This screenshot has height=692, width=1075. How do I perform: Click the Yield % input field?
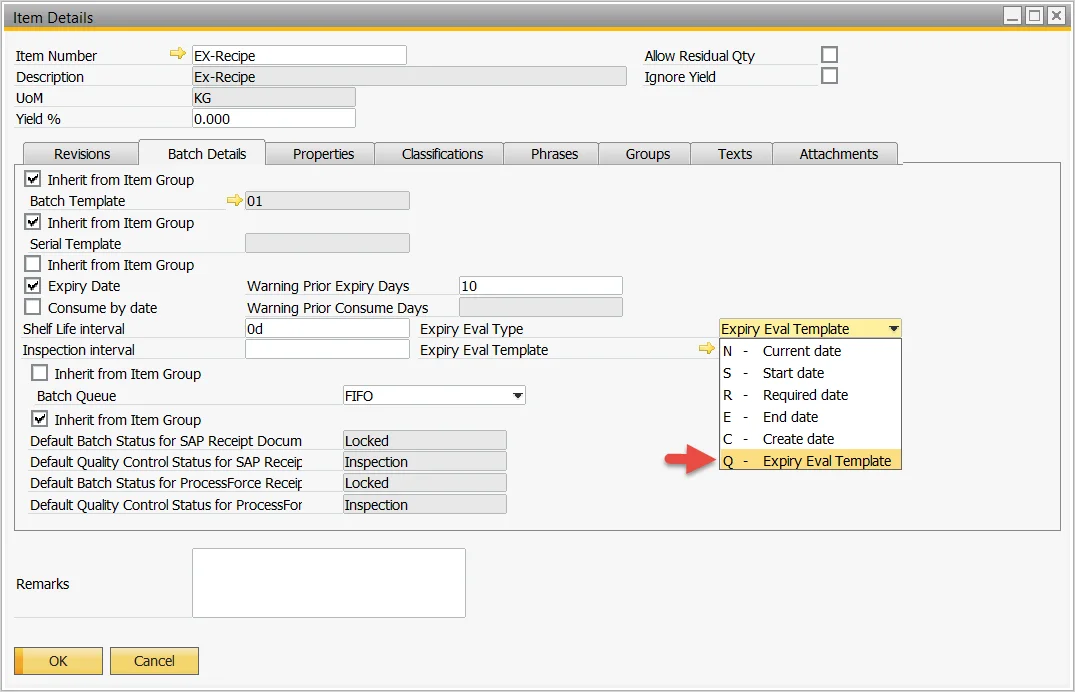tap(274, 118)
